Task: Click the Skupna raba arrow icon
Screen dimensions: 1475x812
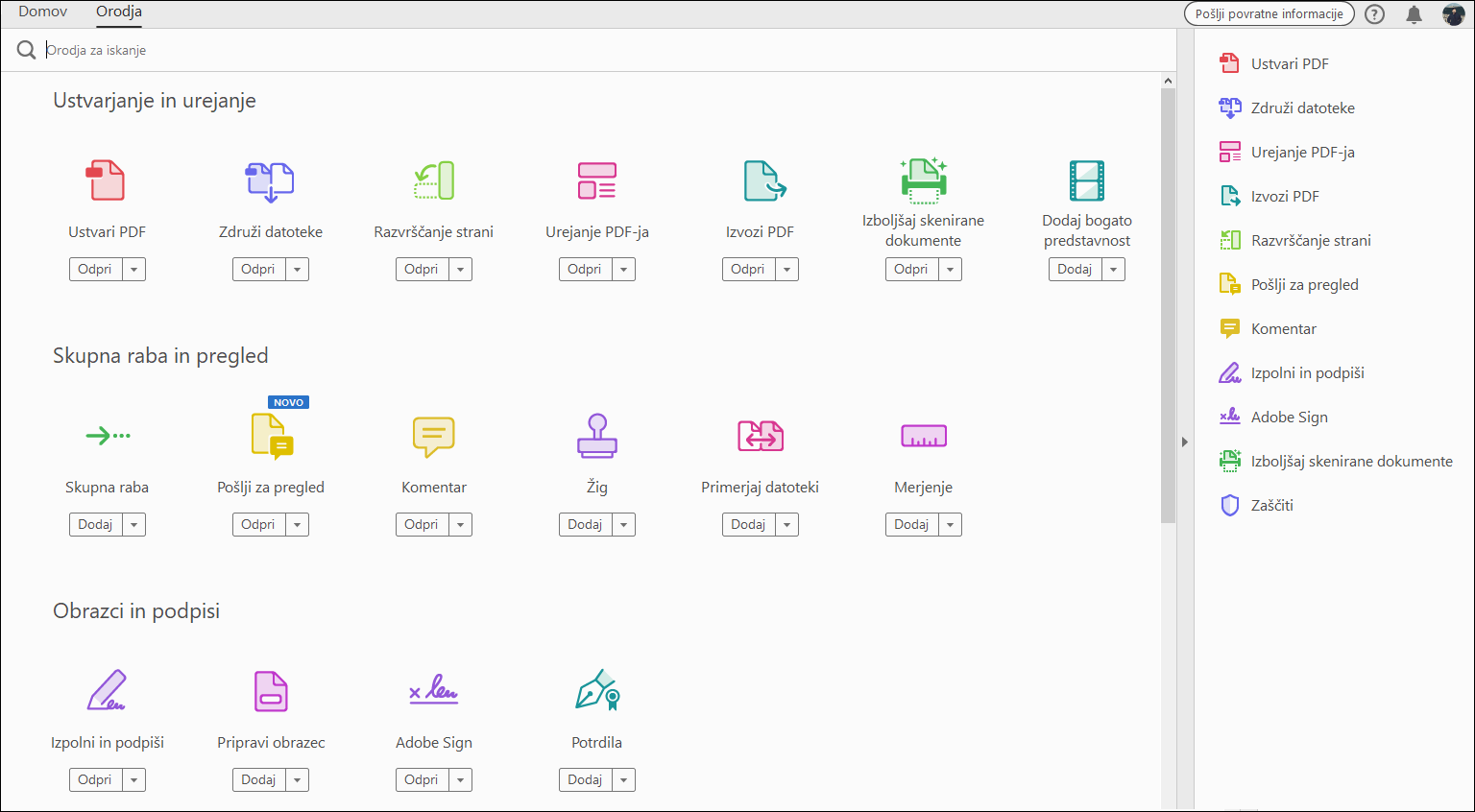Action: tap(108, 436)
